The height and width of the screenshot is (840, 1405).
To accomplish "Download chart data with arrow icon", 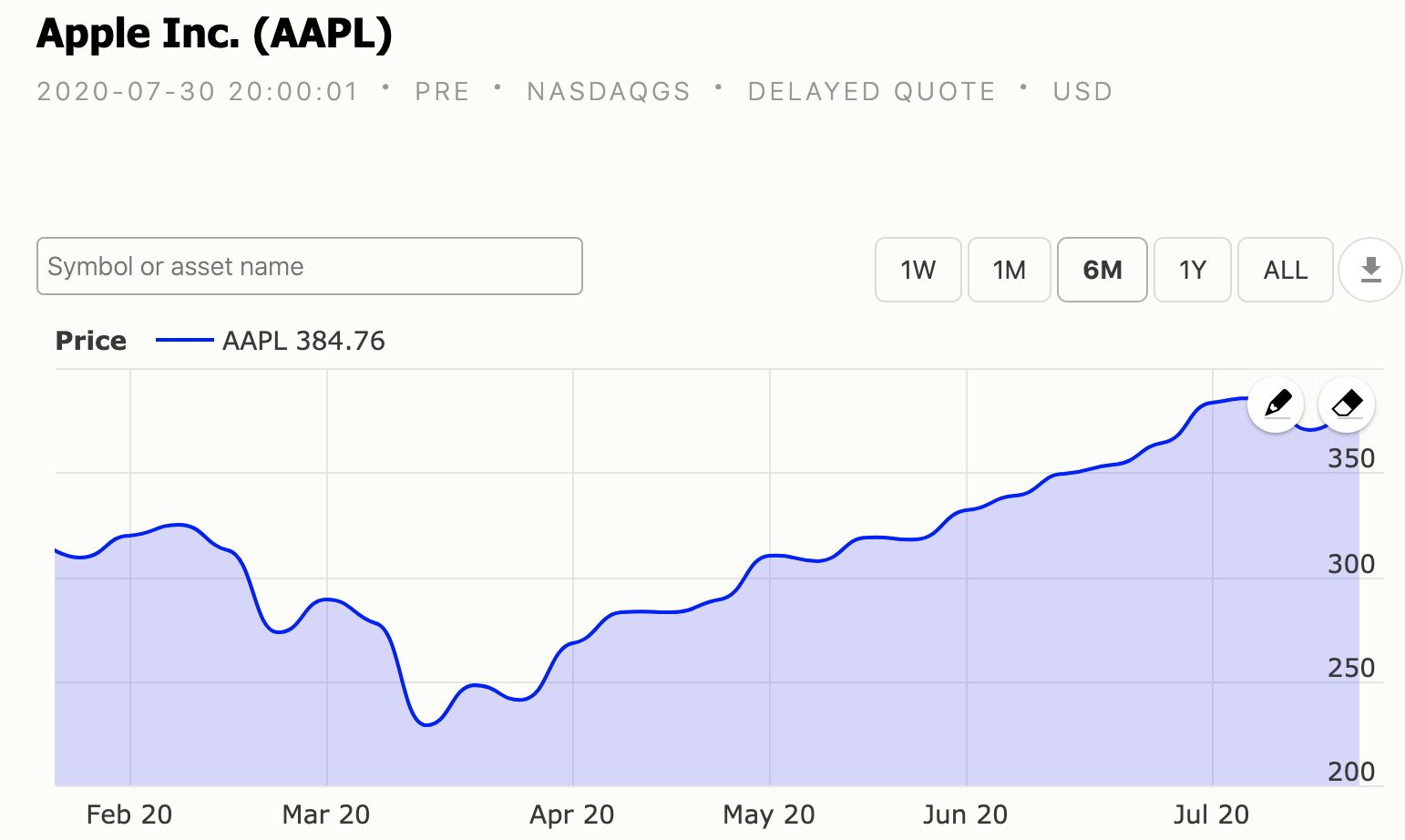I will pyautogui.click(x=1370, y=270).
